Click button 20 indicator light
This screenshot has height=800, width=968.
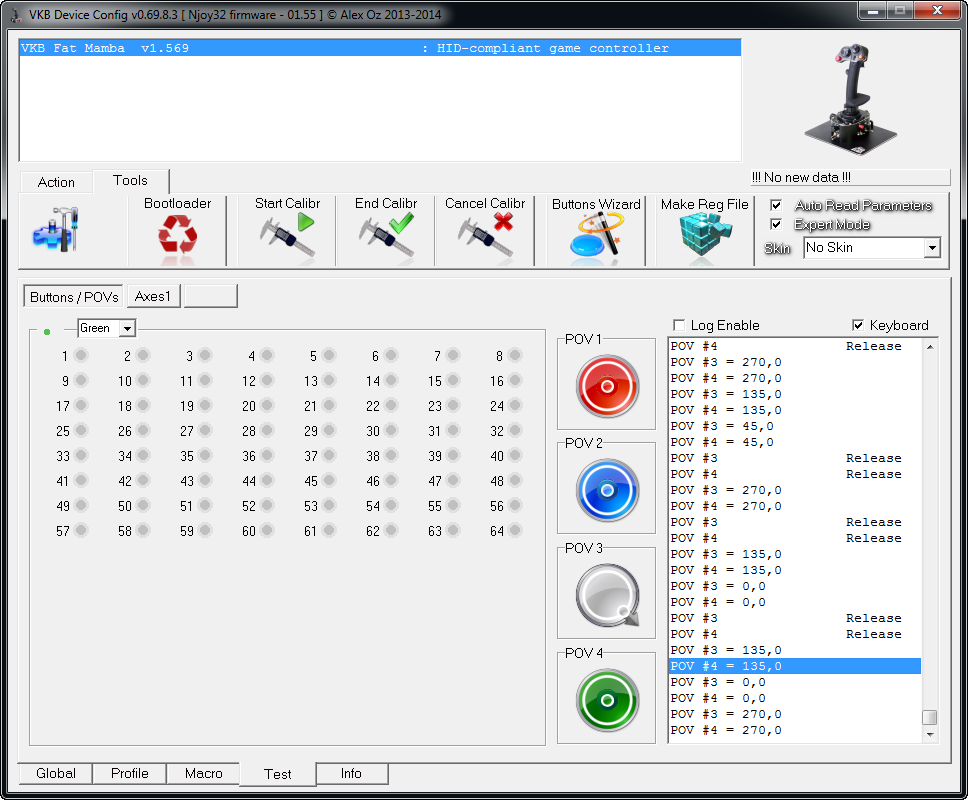coord(267,406)
